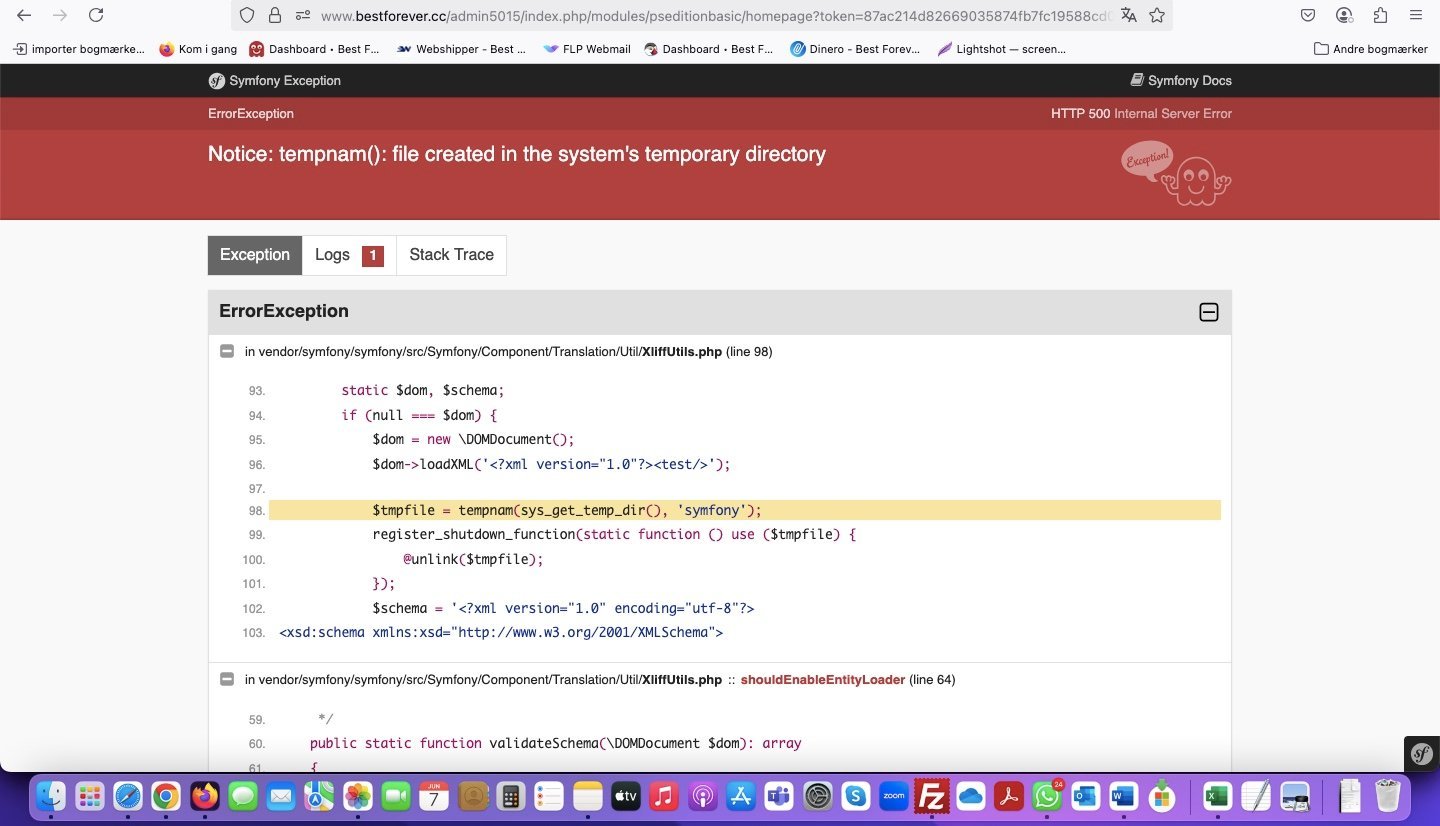Open Skype from the dock
The height and width of the screenshot is (826, 1440).
pyautogui.click(x=855, y=797)
